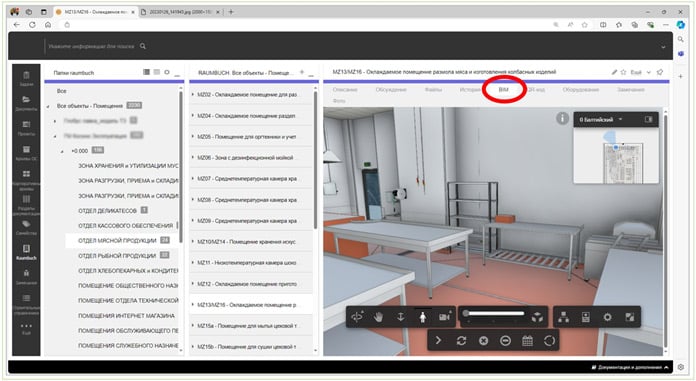Open the 3D viewer settings gear
The width and height of the screenshot is (696, 381).
[x=607, y=317]
